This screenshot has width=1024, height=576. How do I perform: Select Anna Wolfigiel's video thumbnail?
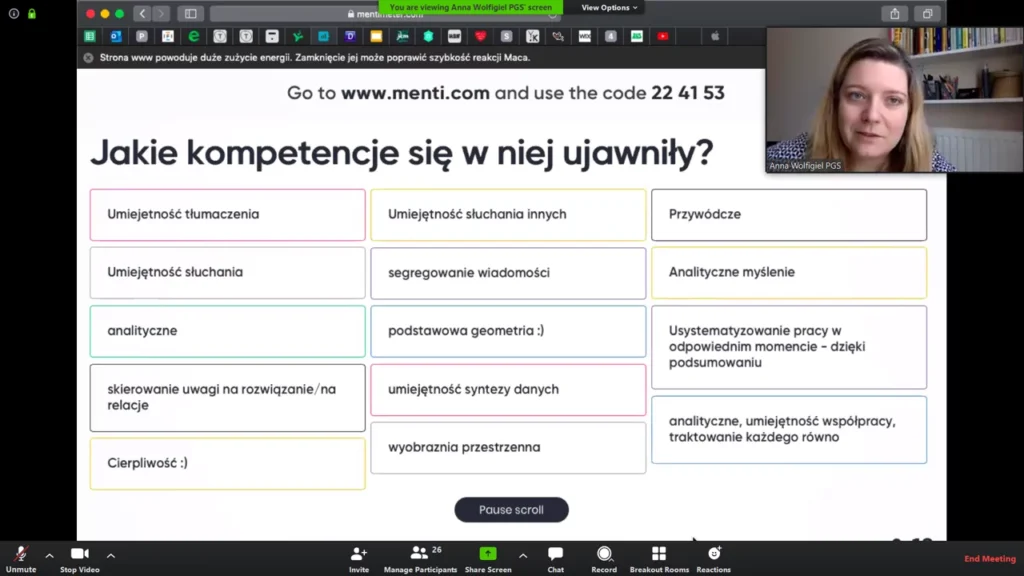855,99
